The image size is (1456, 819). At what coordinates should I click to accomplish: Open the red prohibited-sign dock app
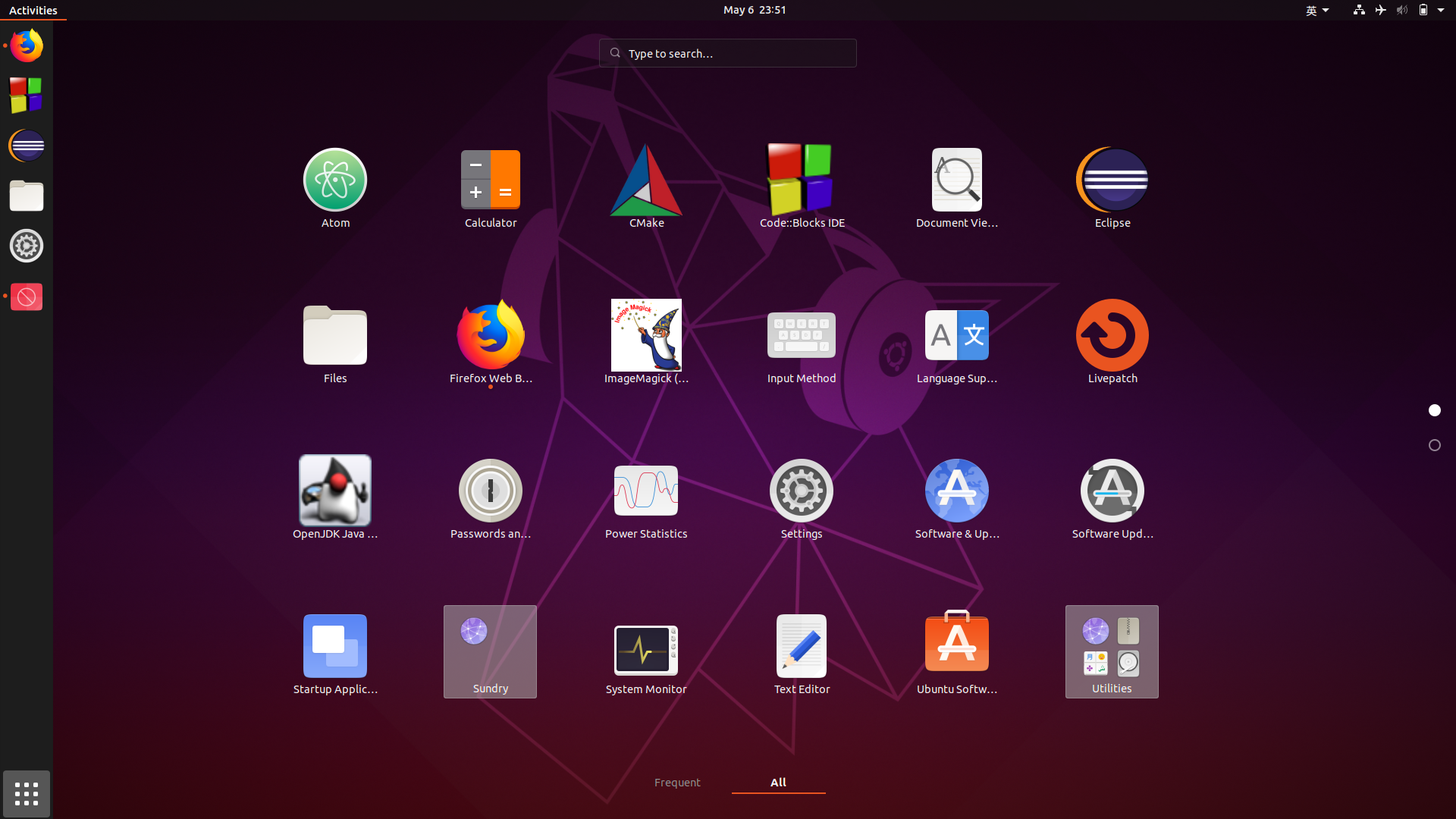(x=27, y=297)
